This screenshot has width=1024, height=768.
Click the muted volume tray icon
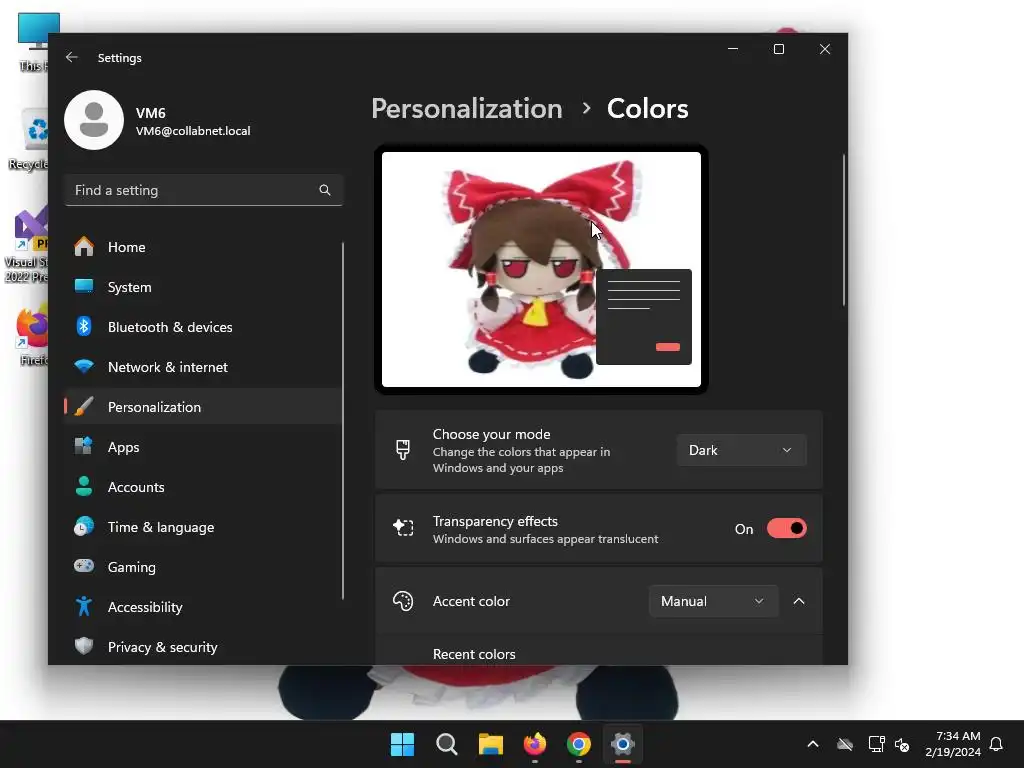(x=902, y=744)
